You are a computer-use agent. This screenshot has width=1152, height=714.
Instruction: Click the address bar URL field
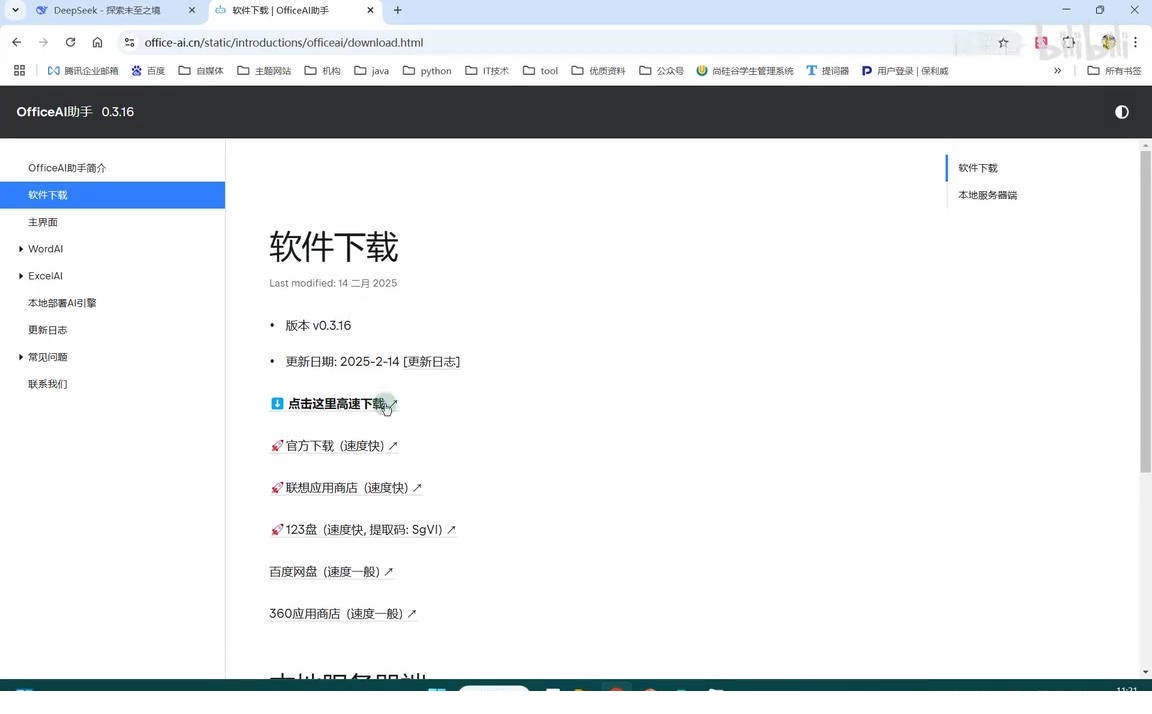[284, 43]
